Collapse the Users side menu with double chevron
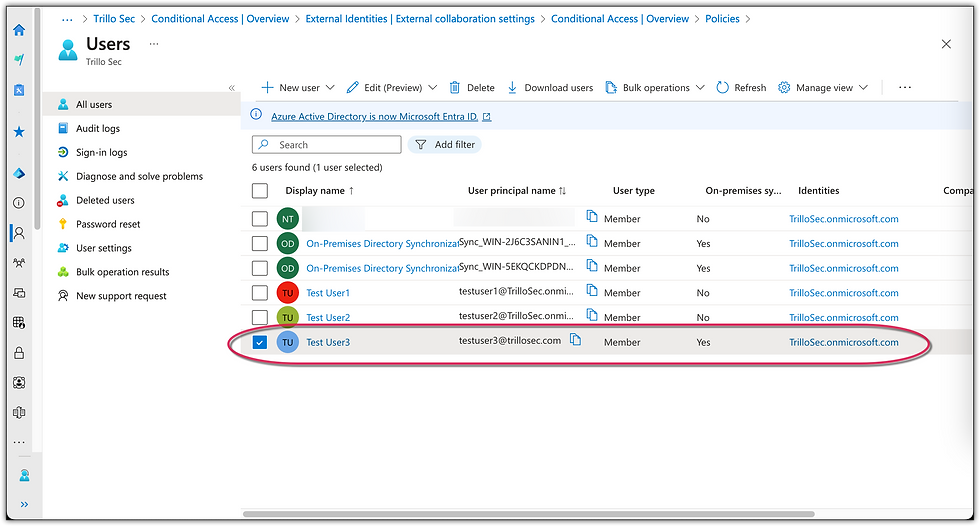 (232, 88)
